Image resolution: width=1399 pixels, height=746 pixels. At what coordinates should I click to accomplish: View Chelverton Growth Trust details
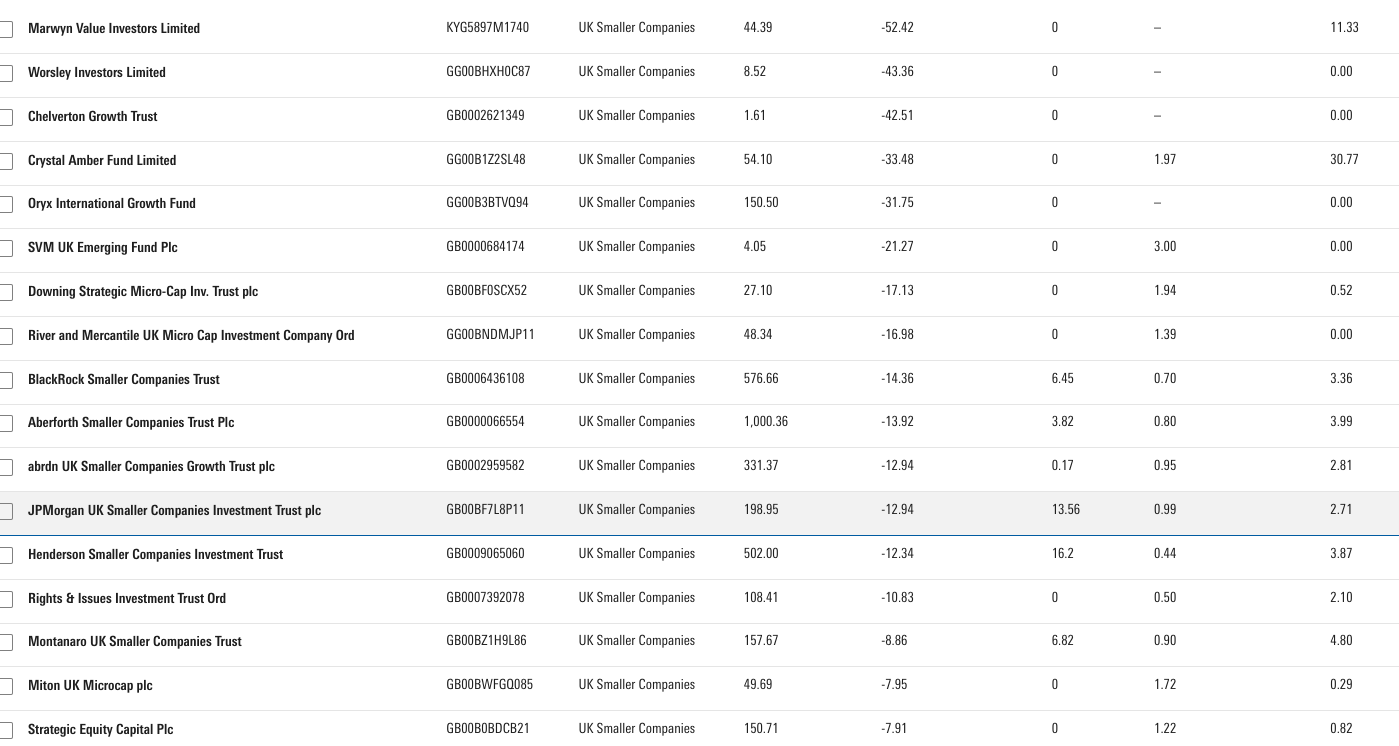point(93,116)
